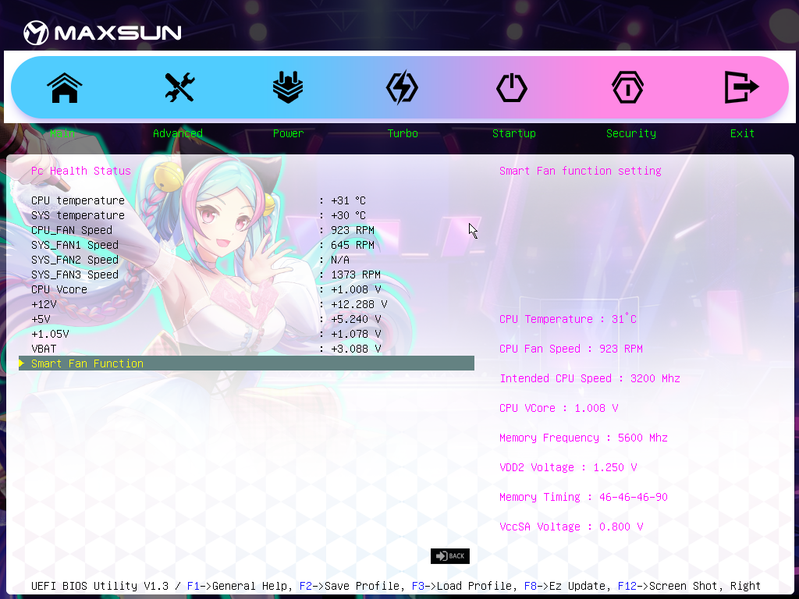Click F2 Save Profile hint
The height and width of the screenshot is (599, 799).
[x=352, y=586]
